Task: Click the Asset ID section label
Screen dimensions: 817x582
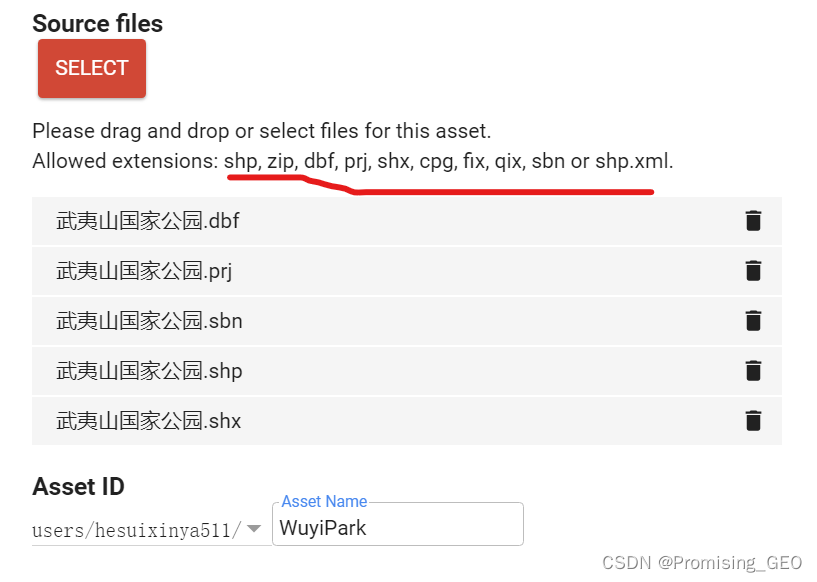Action: 77,486
